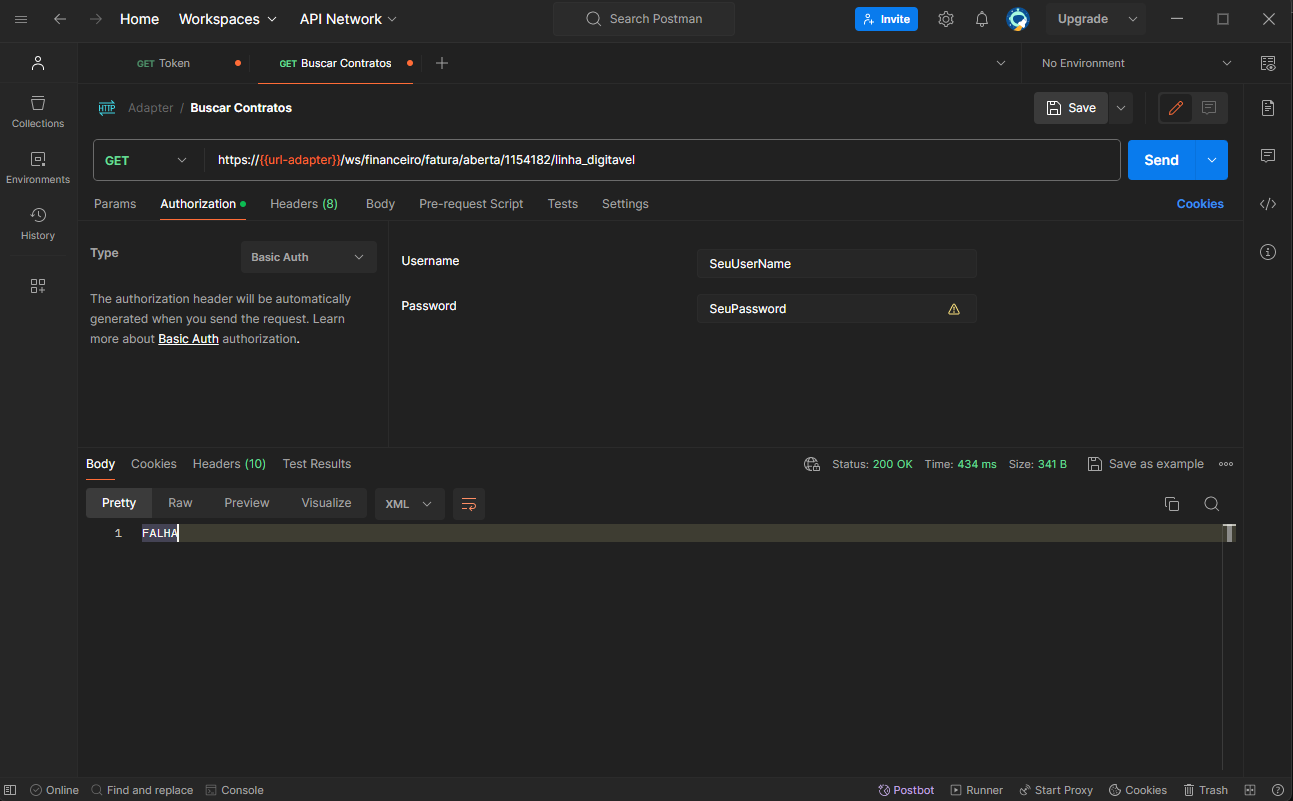Open response Headers (10) tab
This screenshot has height=801, width=1293.
tap(229, 464)
